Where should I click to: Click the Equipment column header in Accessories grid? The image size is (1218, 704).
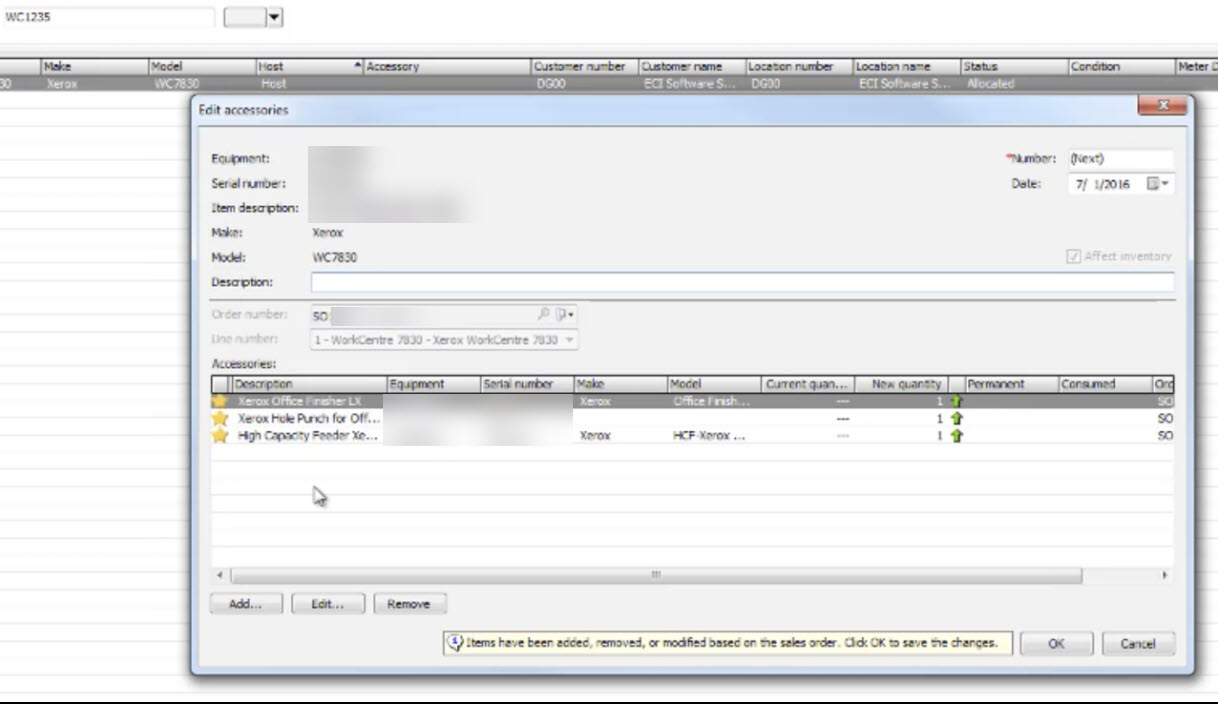[x=433, y=384]
